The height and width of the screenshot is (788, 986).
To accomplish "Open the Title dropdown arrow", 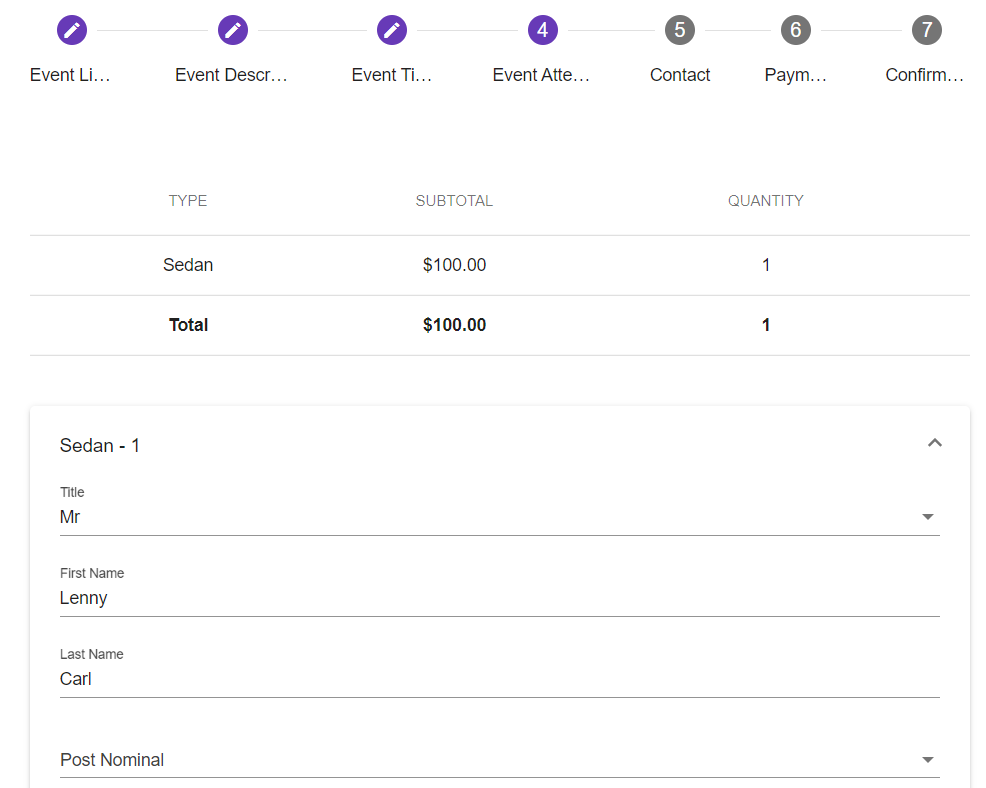I will (927, 517).
